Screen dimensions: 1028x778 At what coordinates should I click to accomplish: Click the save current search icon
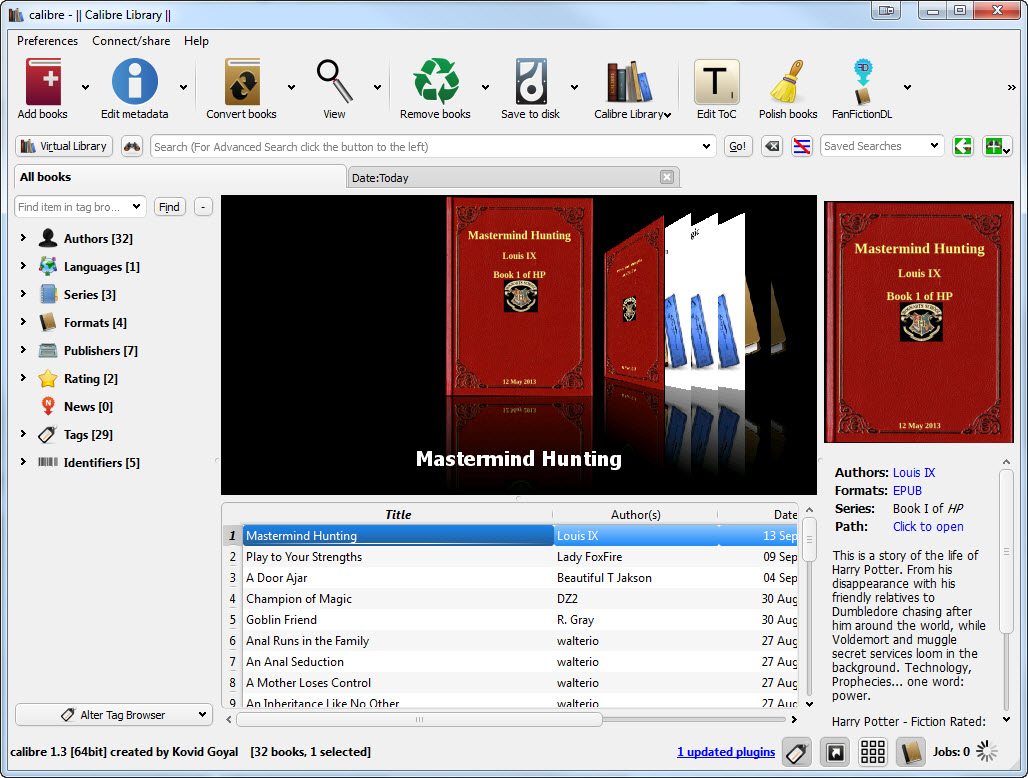(x=997, y=146)
